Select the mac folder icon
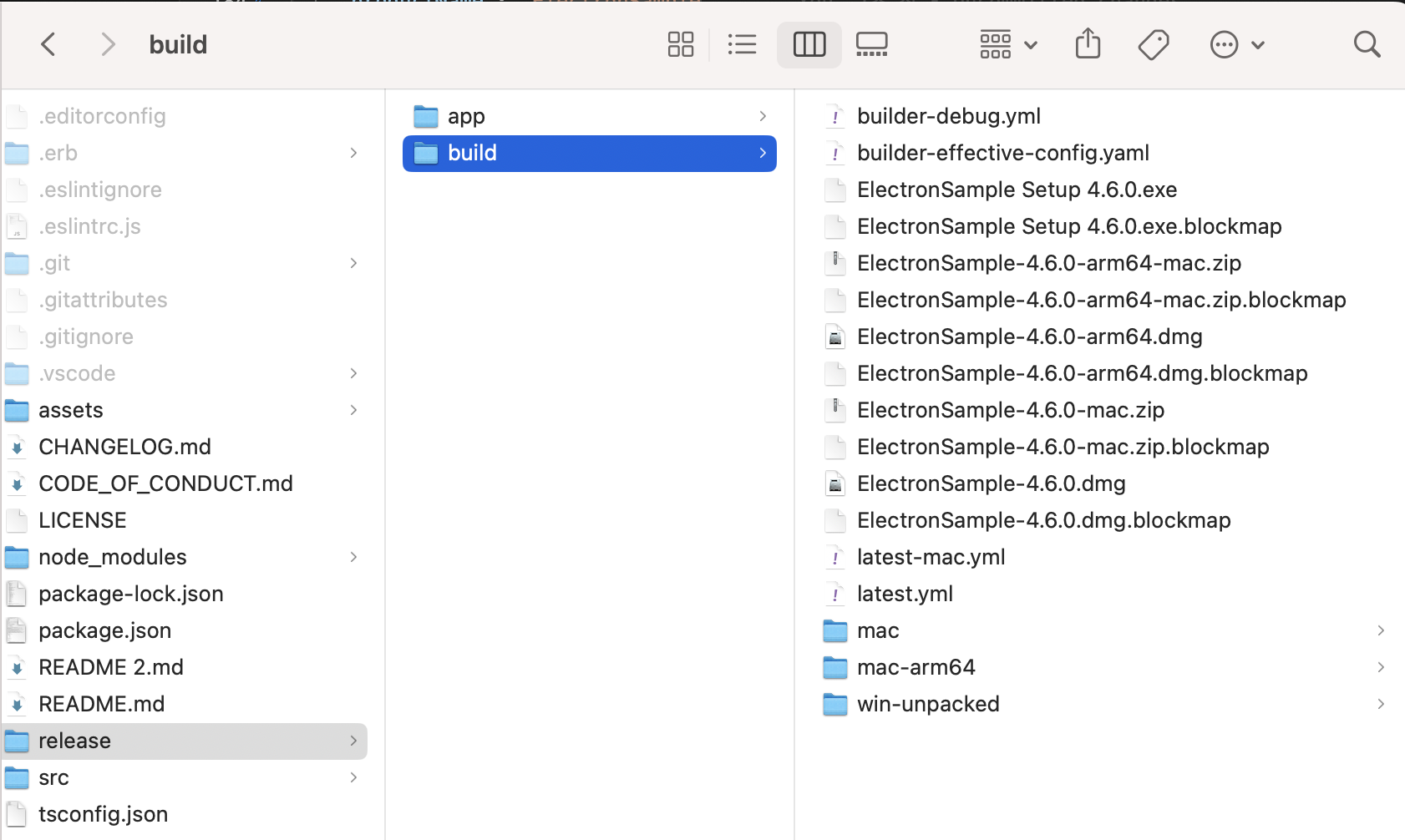 pos(835,630)
